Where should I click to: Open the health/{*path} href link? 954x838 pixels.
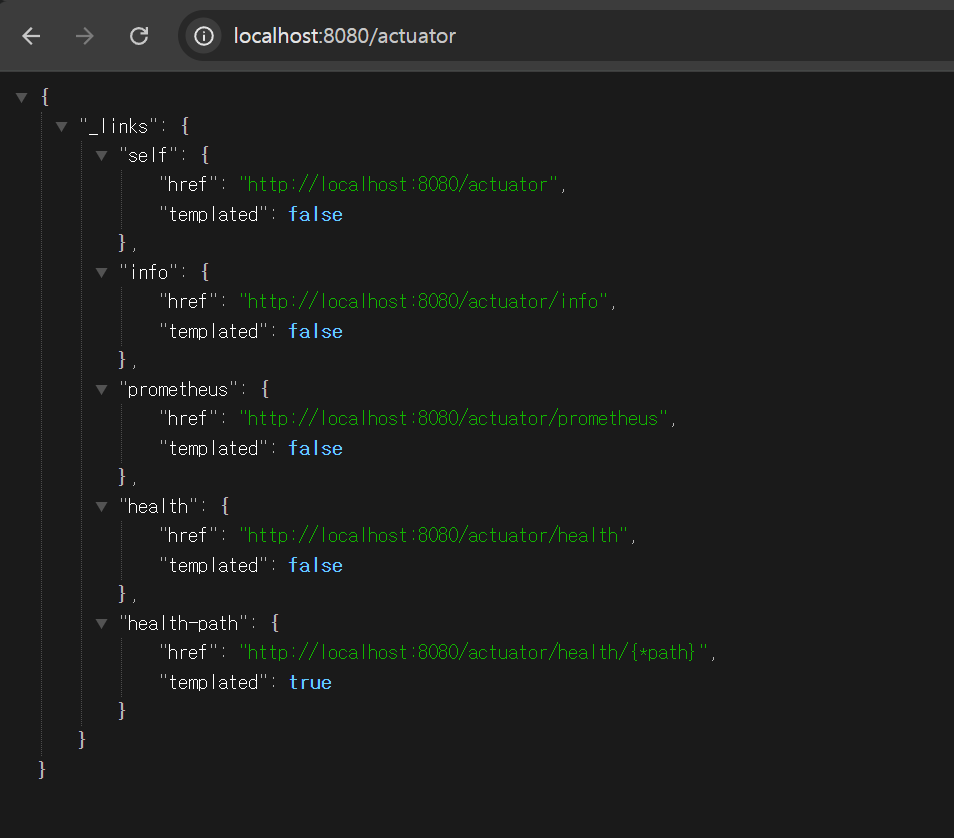coord(473,652)
